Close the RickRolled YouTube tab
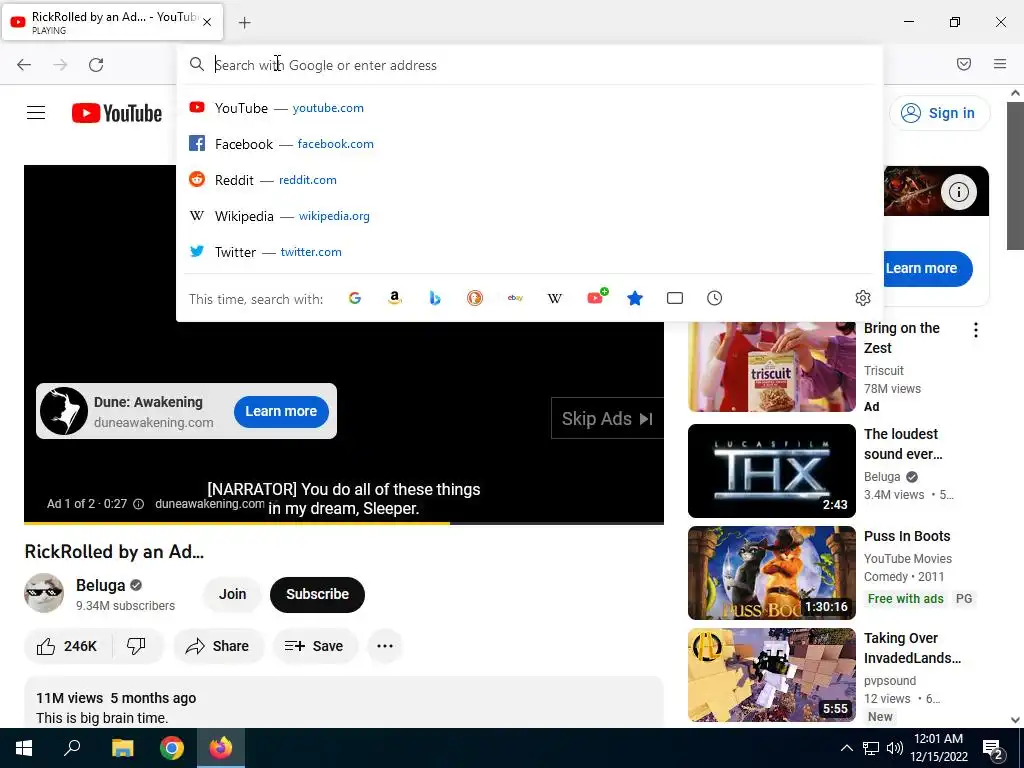The image size is (1024, 768). [x=207, y=22]
